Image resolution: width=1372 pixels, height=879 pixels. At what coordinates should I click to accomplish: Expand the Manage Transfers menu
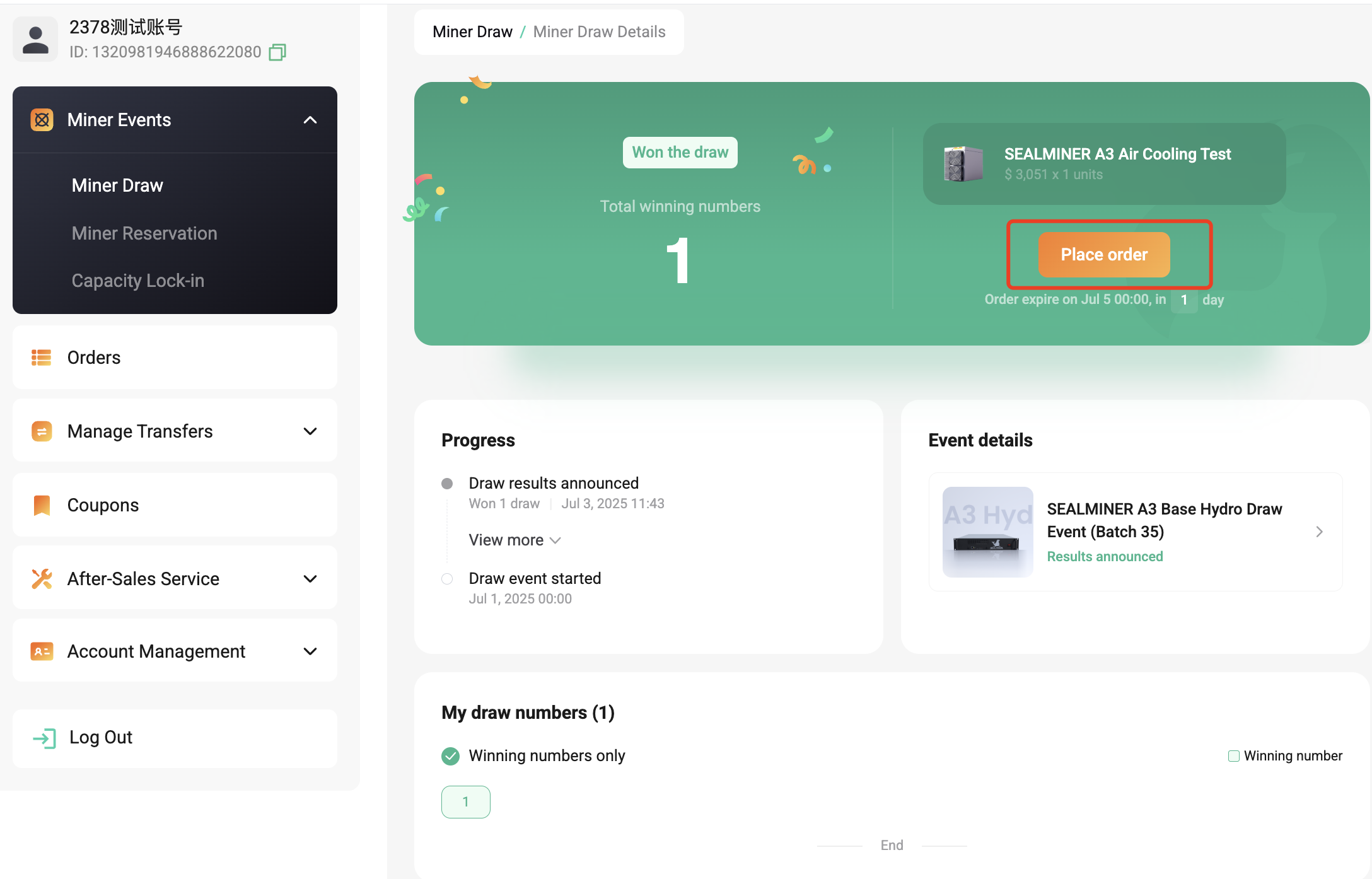point(310,431)
